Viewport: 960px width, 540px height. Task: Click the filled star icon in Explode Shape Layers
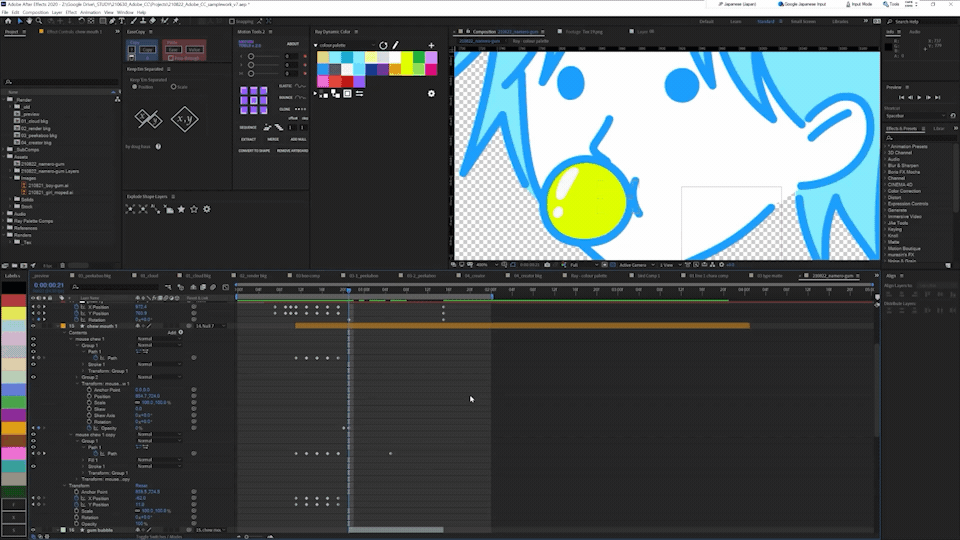181,209
